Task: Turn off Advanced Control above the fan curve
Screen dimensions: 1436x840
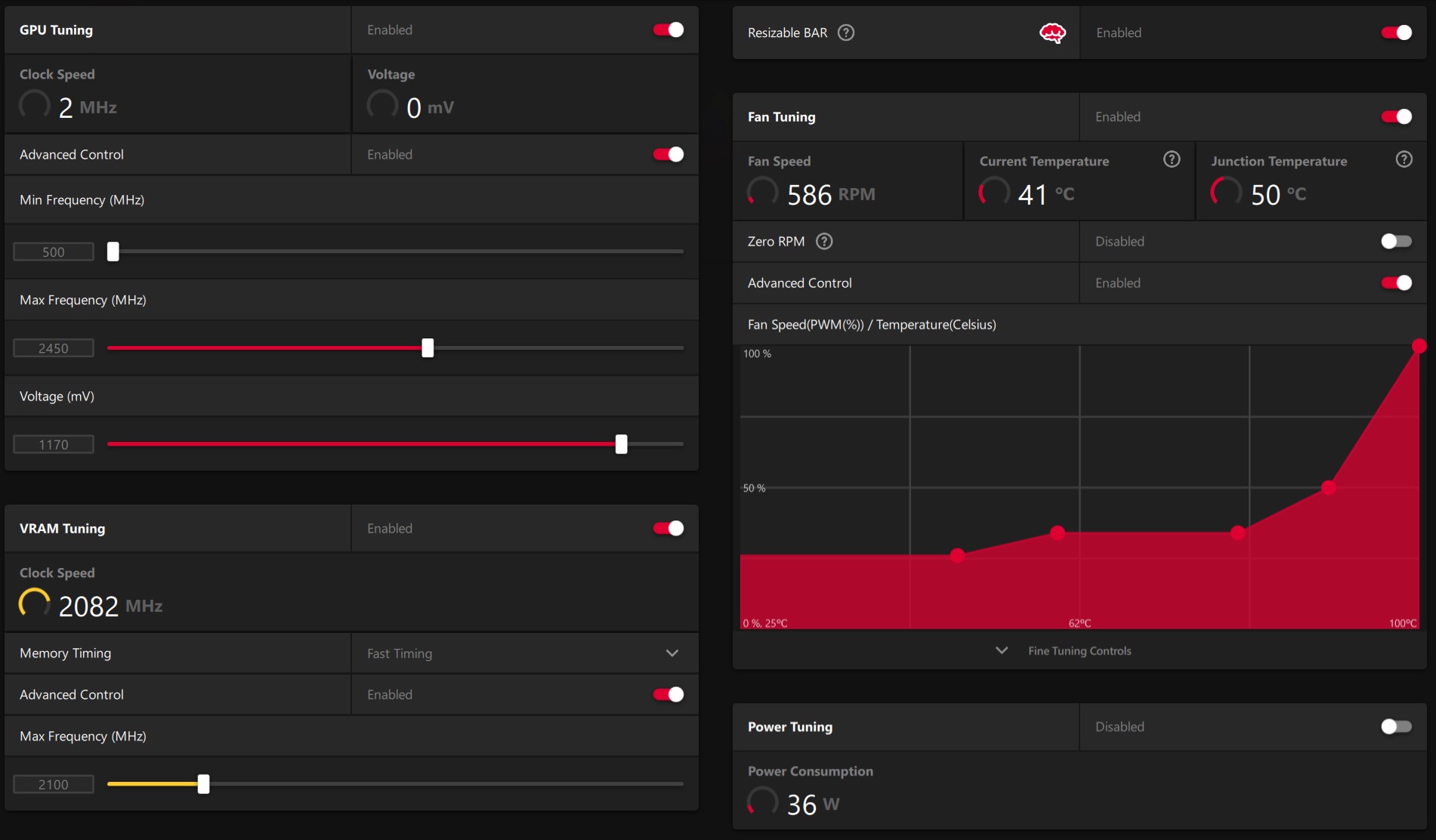Action: [1397, 283]
